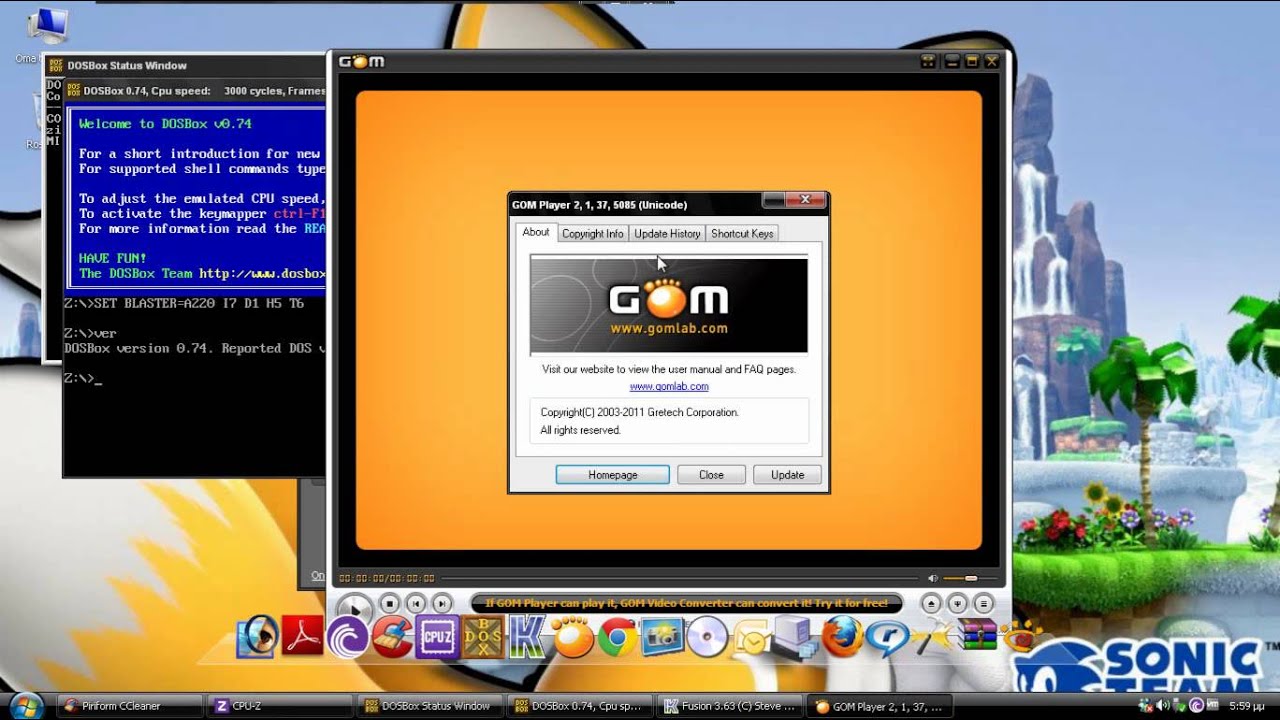Click the GOM Player seek bar
This screenshot has height=720, width=1280.
pos(680,578)
